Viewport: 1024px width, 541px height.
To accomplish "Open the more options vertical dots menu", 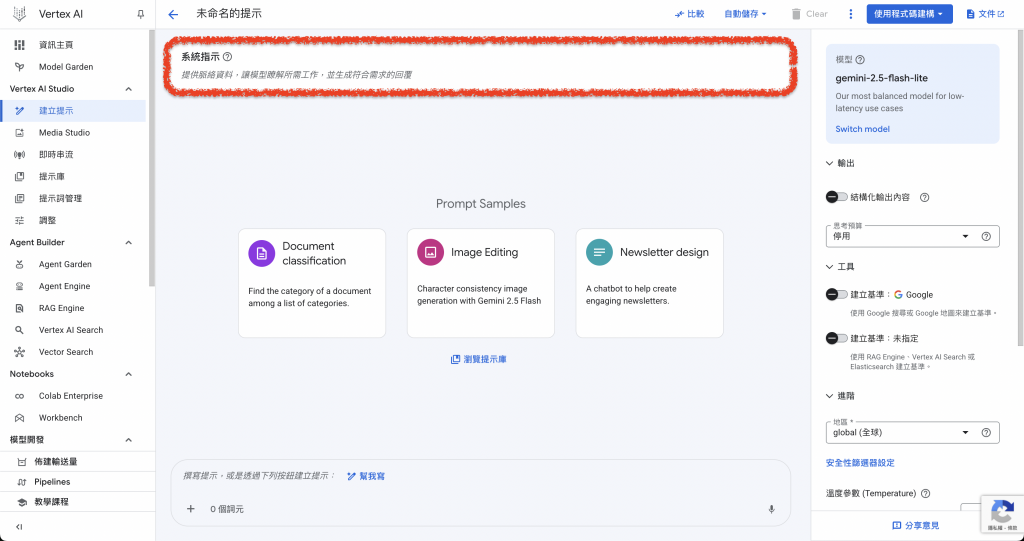I will [x=850, y=14].
